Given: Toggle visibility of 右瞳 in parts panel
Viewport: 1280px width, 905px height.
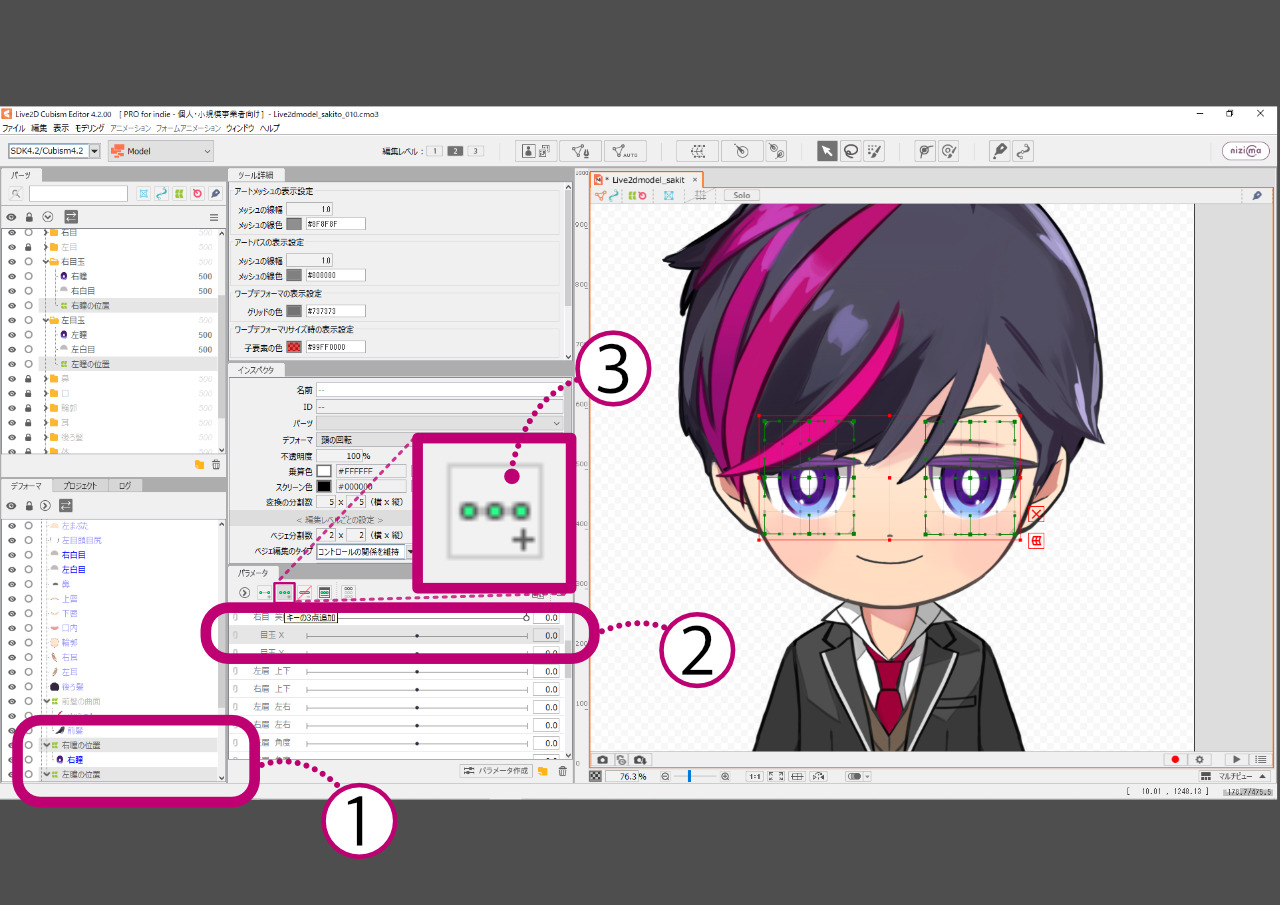Looking at the screenshot, I should pyautogui.click(x=12, y=276).
